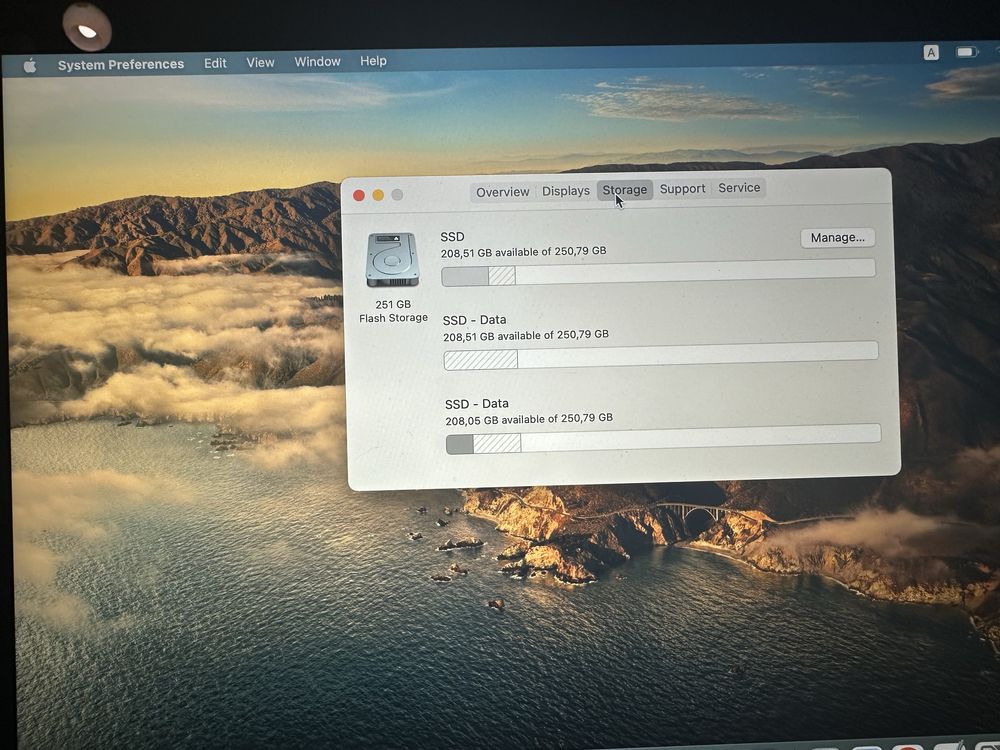Click '208,05 GB available of 250,79 GB' text
This screenshot has height=750, width=1000.
[x=529, y=419]
